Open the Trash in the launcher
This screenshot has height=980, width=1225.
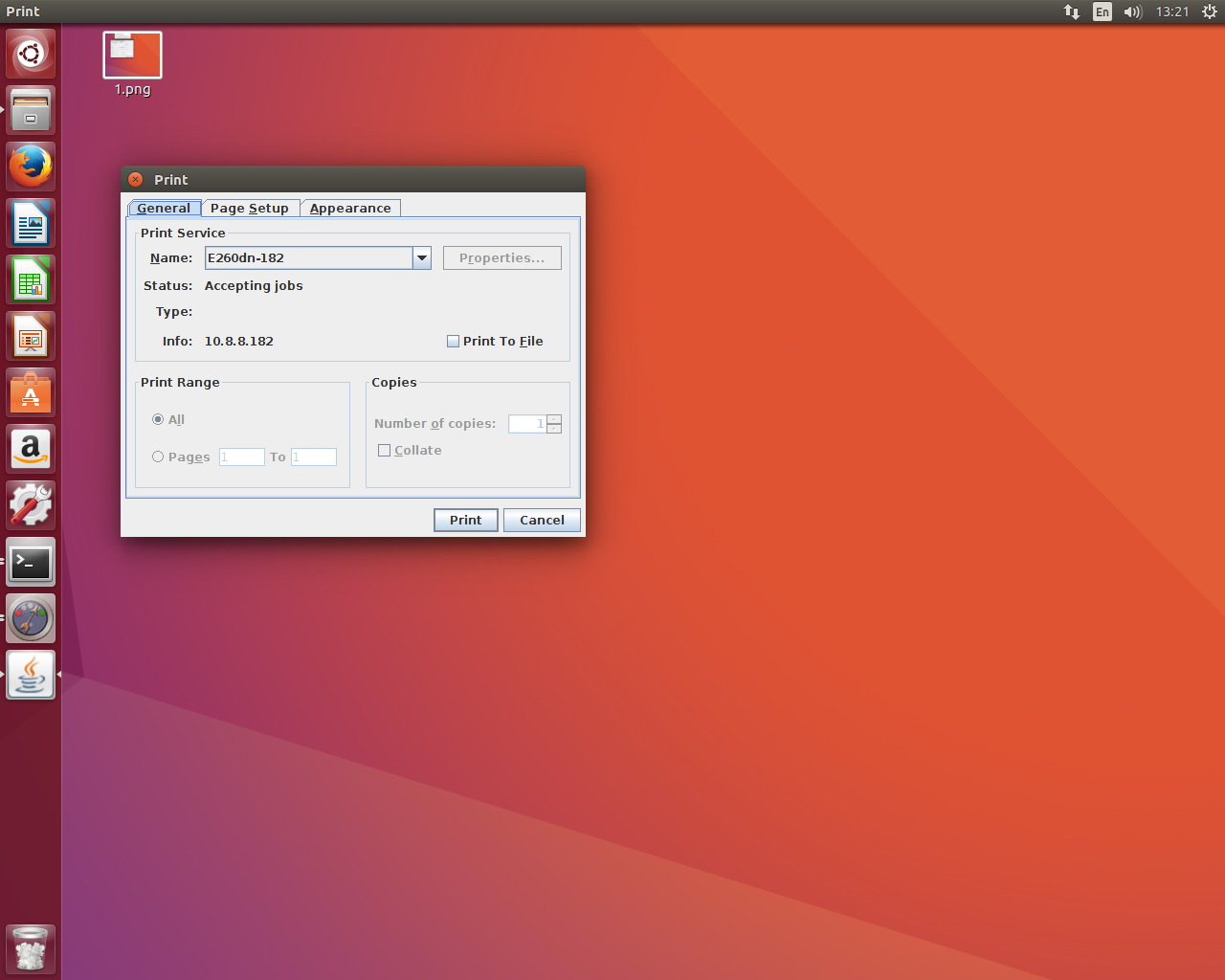coord(31,948)
